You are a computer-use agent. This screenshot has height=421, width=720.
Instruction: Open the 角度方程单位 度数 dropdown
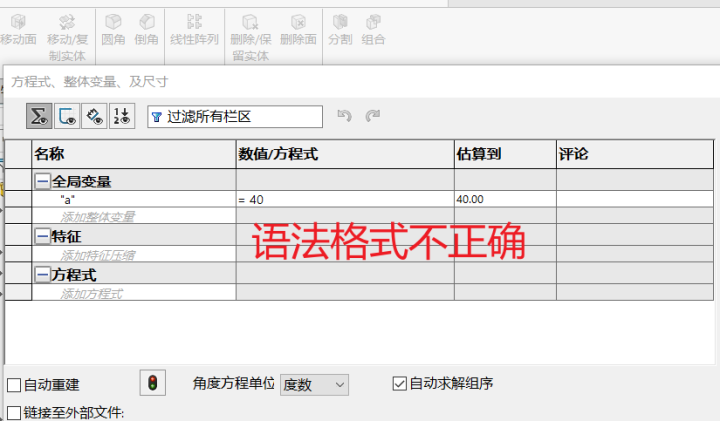point(314,385)
